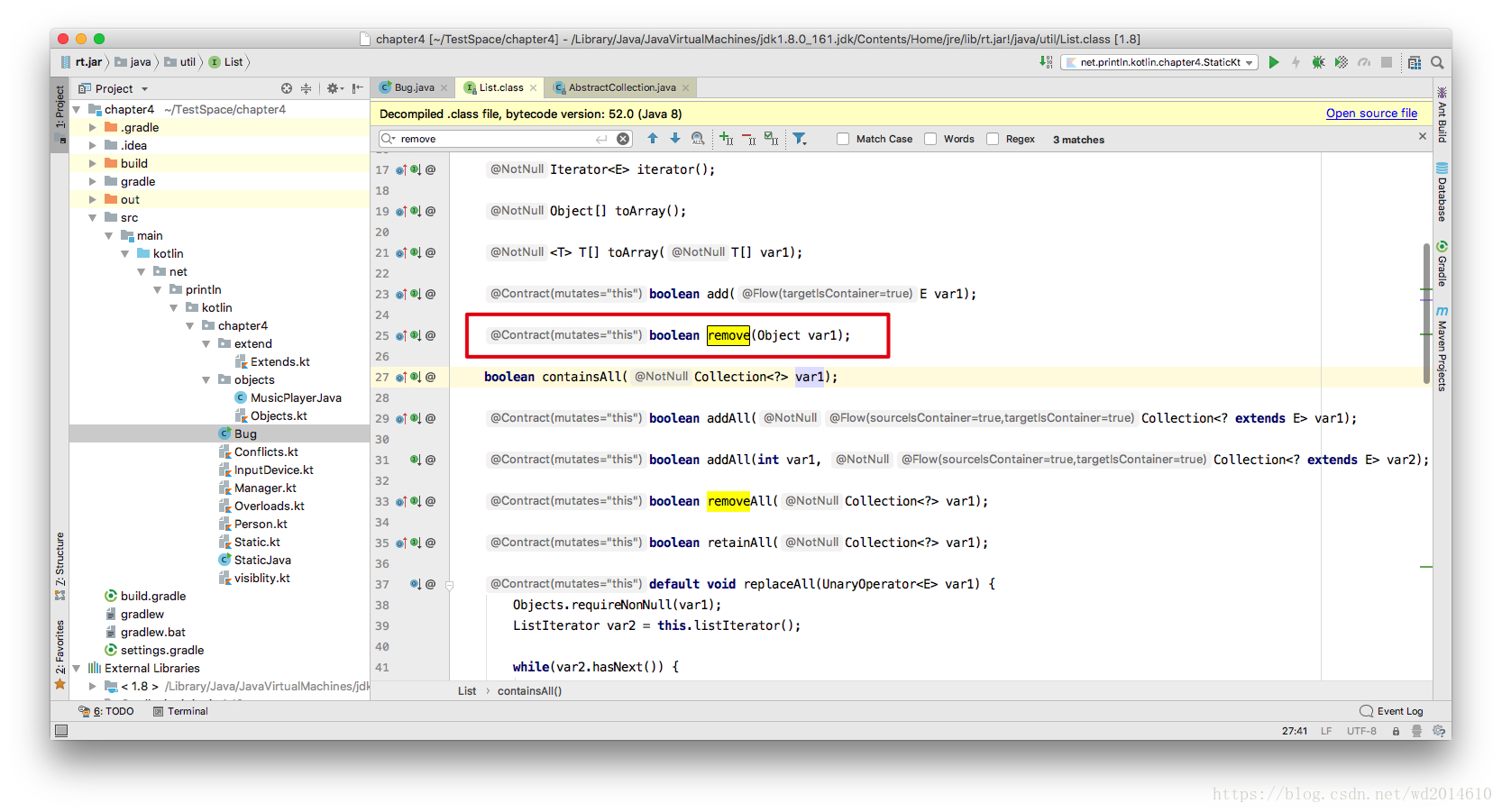Close the search bar
This screenshot has height=812, width=1502.
point(1423,136)
